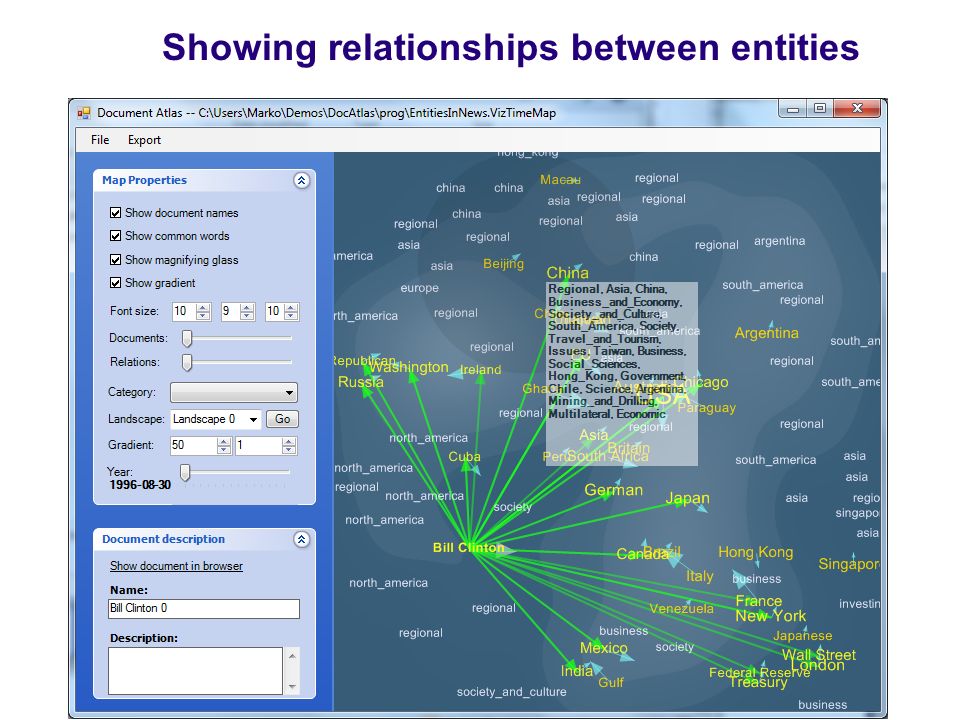
Task: Click the Washington entity label
Action: (409, 367)
